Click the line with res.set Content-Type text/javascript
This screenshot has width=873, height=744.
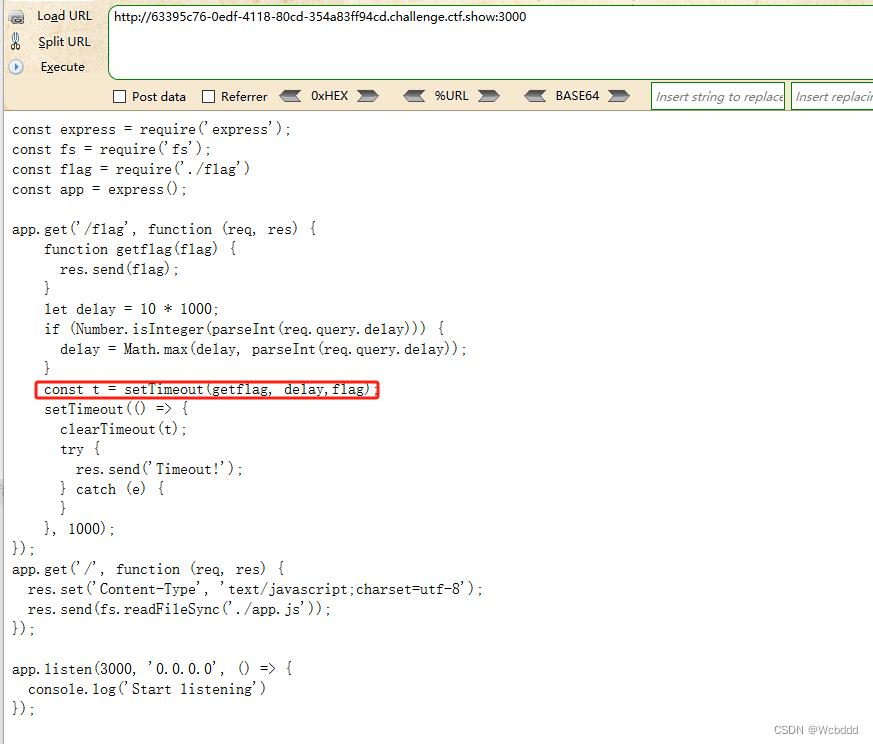click(x=255, y=589)
